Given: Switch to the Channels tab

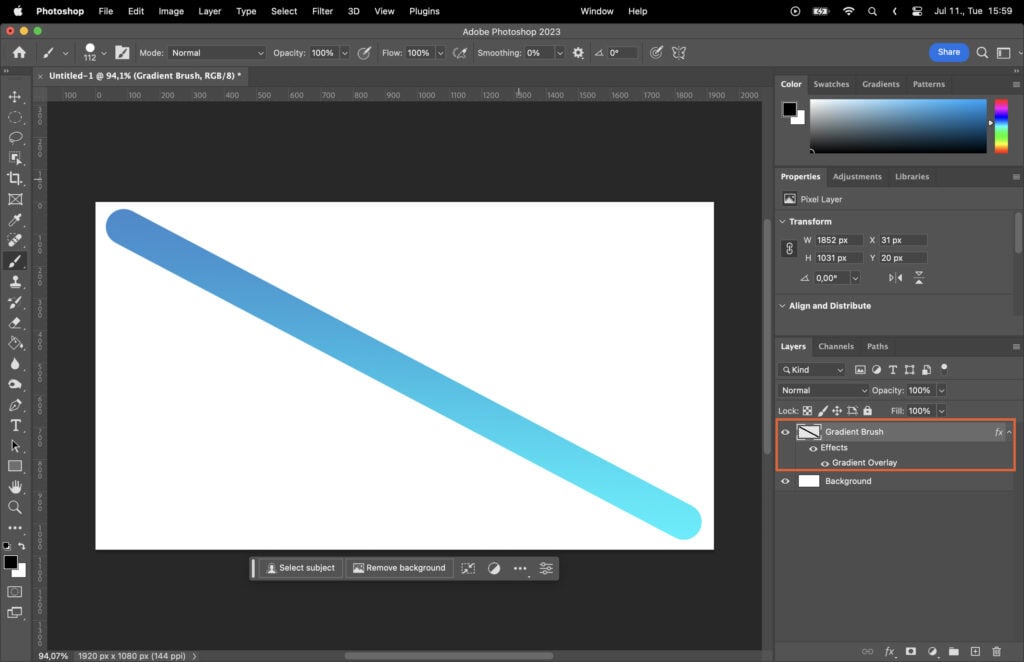Looking at the screenshot, I should 836,346.
